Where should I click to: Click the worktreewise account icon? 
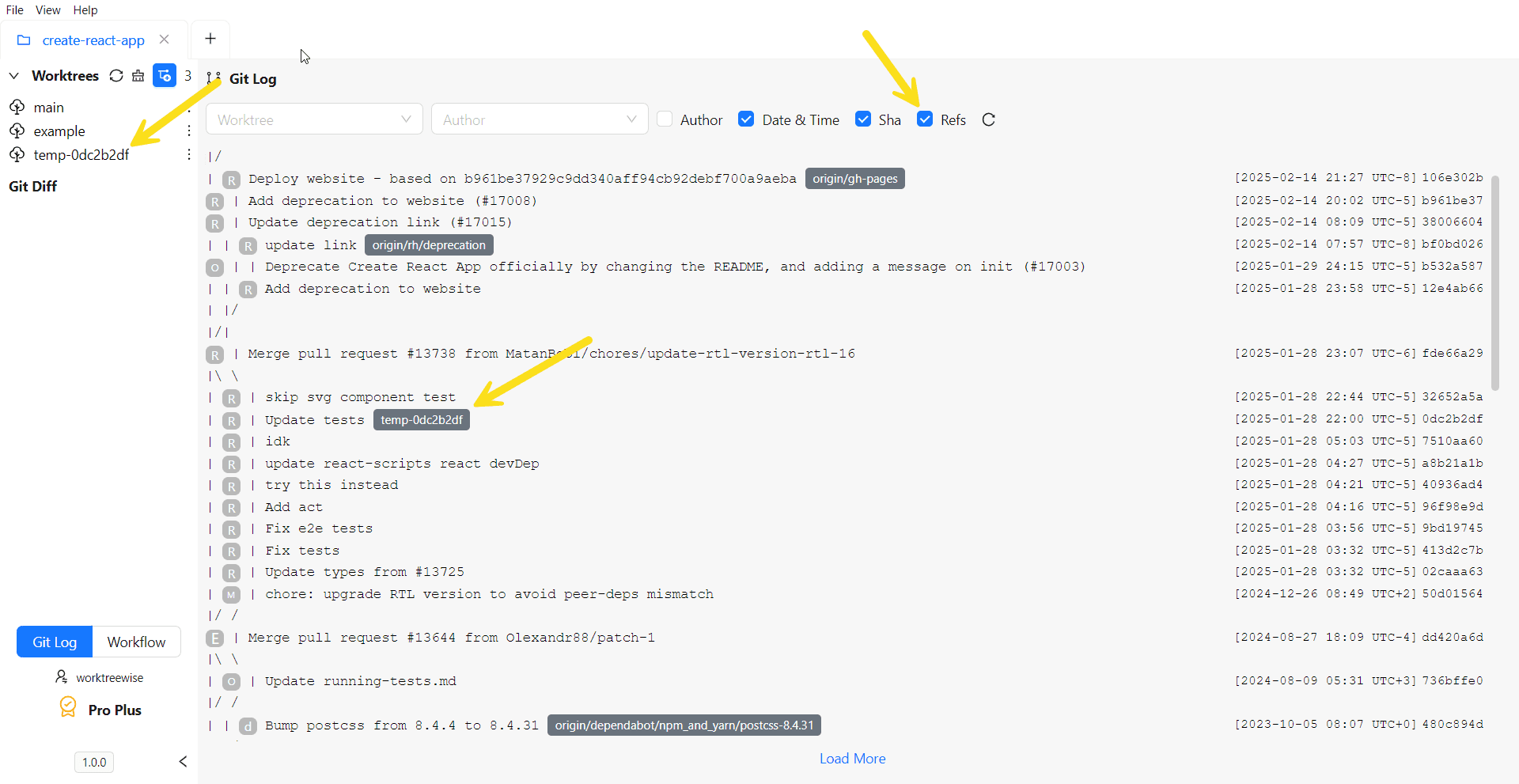click(62, 676)
